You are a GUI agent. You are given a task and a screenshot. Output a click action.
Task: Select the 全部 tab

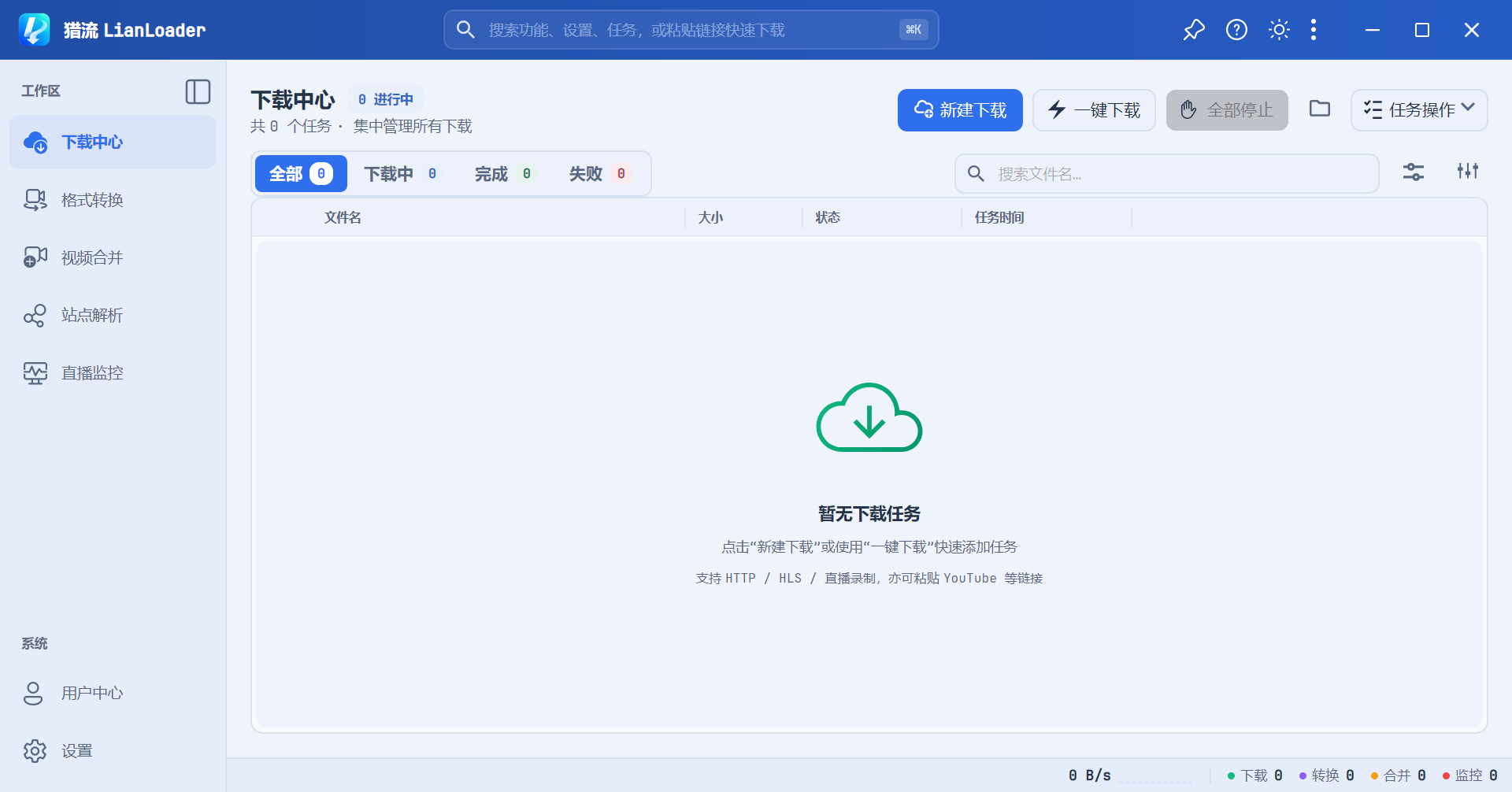click(301, 174)
